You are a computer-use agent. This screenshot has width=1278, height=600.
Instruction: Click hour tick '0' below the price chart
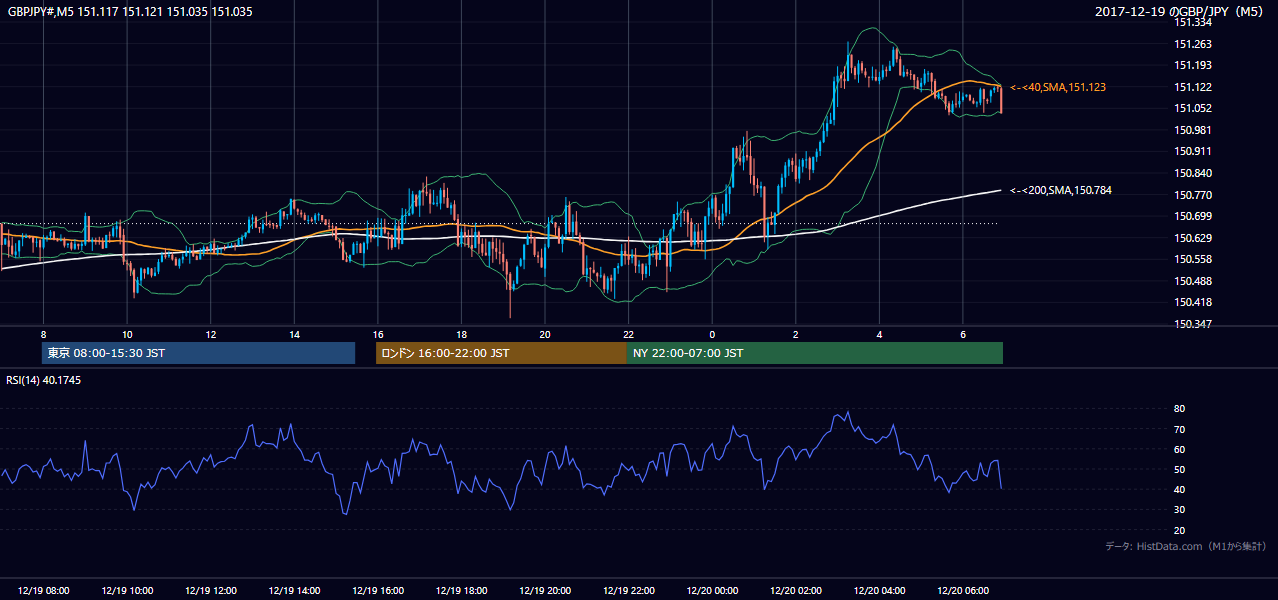coord(712,335)
